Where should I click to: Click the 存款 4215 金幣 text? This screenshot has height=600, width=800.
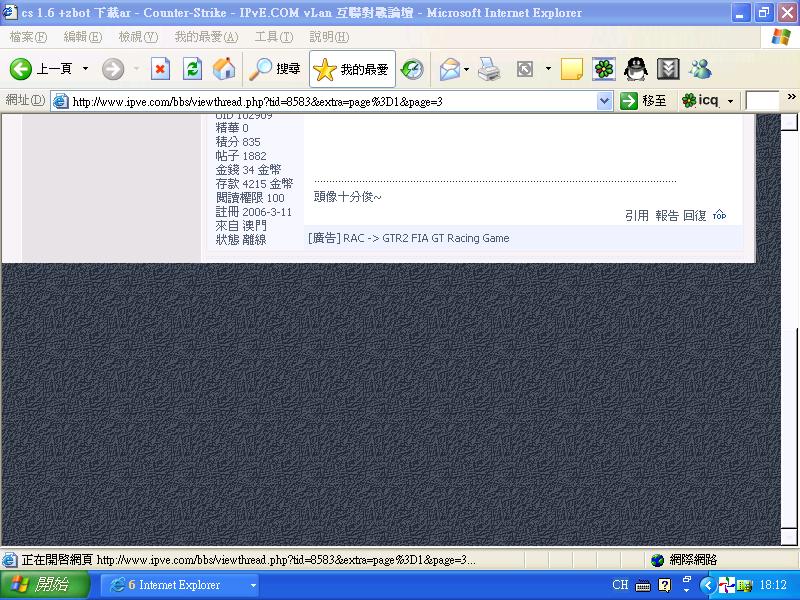(254, 184)
